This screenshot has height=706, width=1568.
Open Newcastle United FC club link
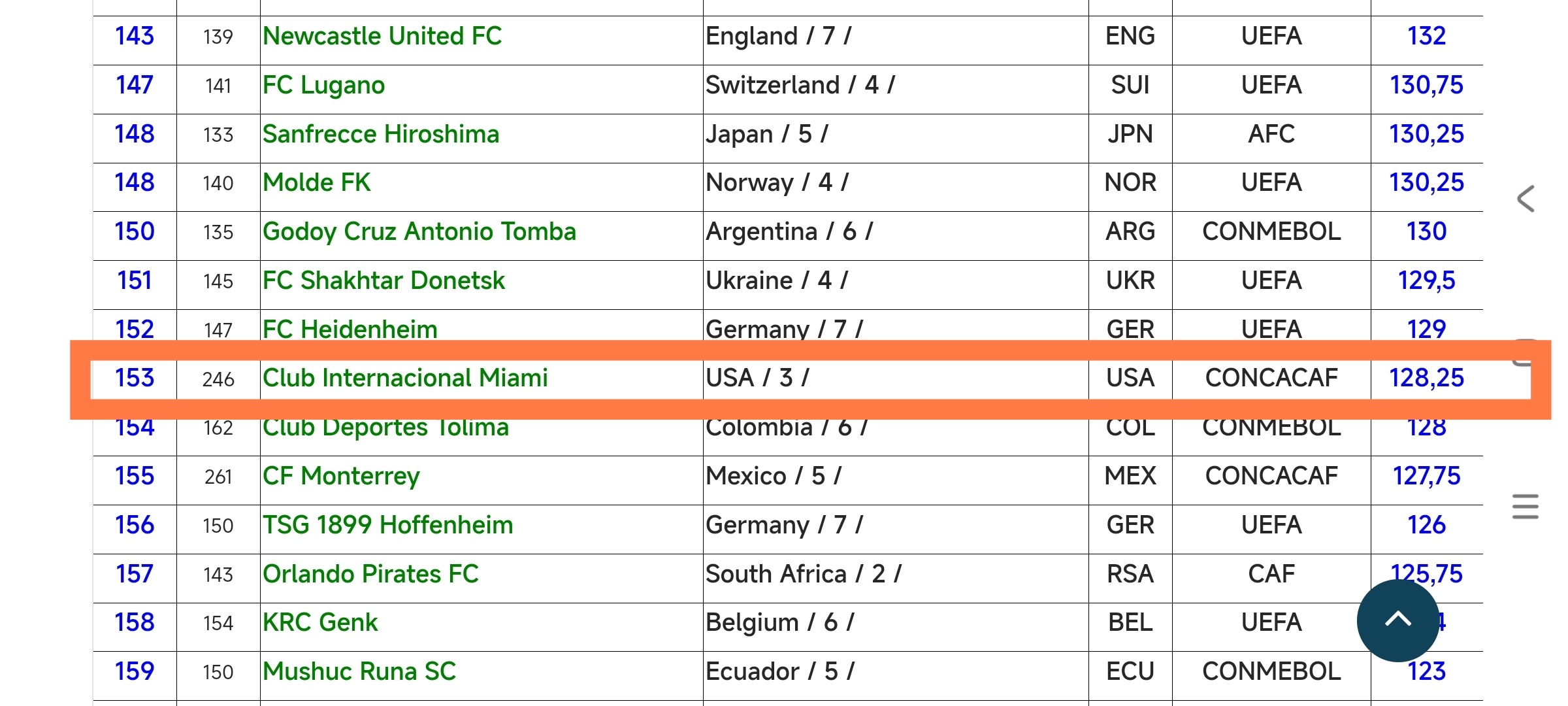(x=382, y=36)
